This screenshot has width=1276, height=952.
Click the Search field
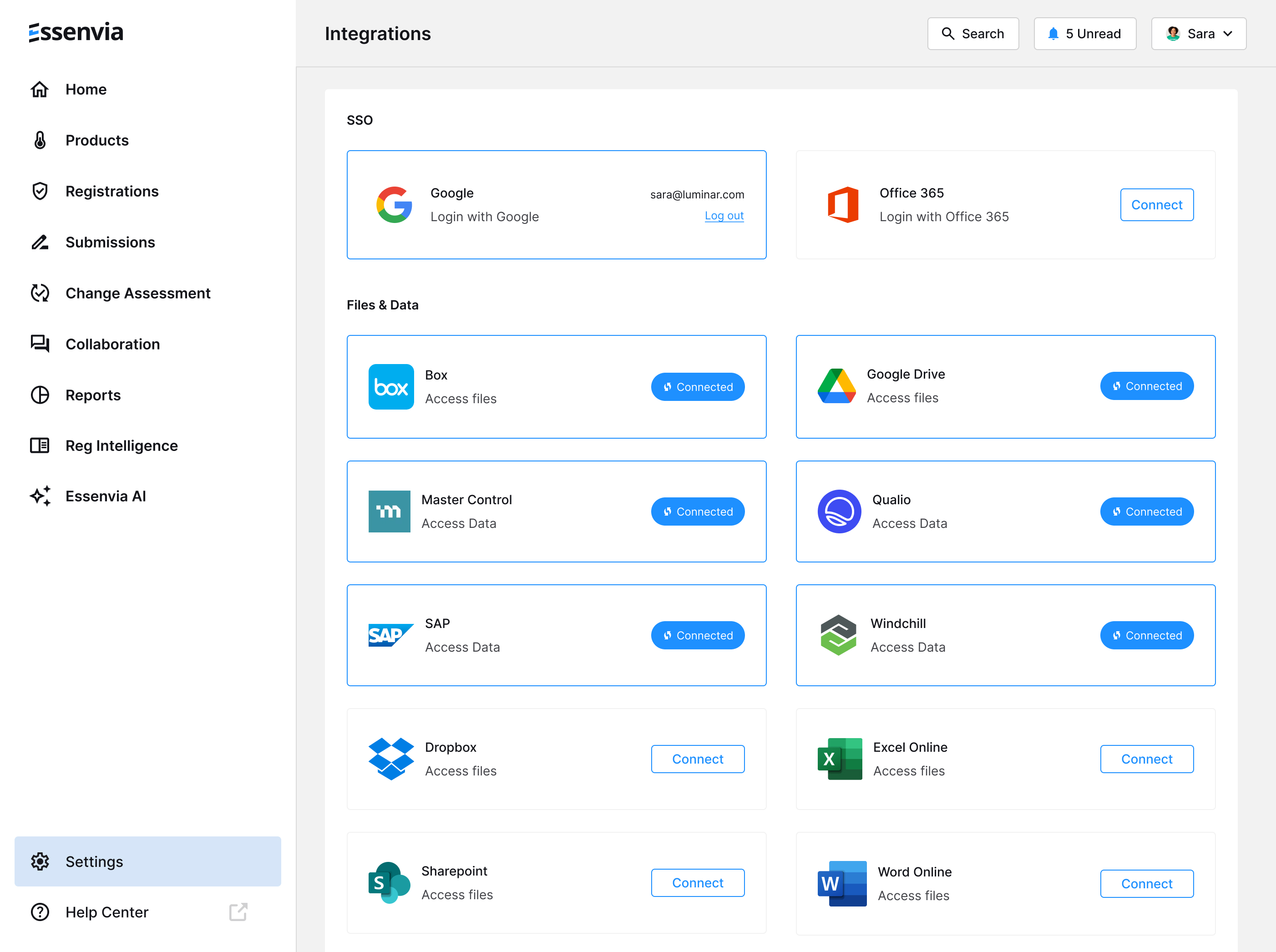(x=973, y=34)
